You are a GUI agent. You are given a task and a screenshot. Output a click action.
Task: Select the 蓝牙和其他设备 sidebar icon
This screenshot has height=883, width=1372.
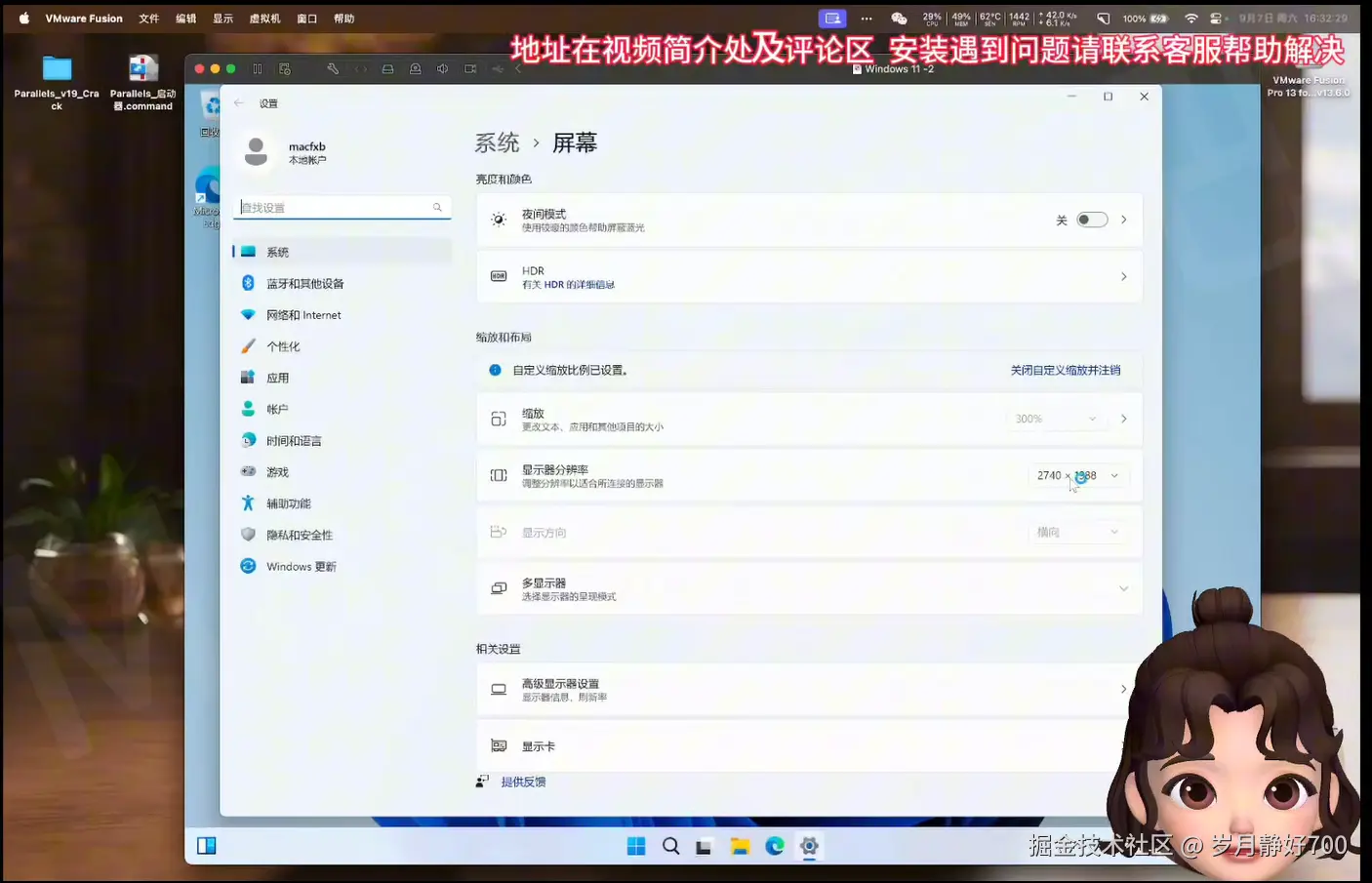(x=250, y=283)
